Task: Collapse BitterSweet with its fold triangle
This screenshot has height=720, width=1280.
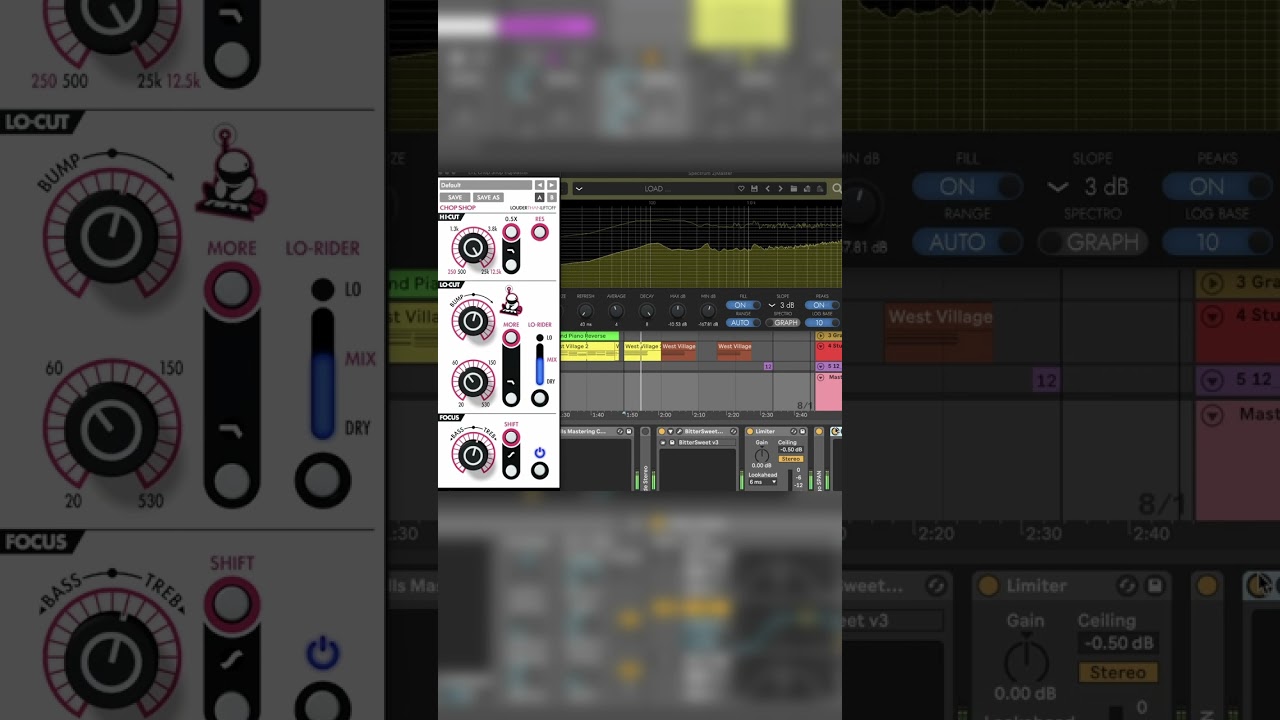Action: click(670, 431)
